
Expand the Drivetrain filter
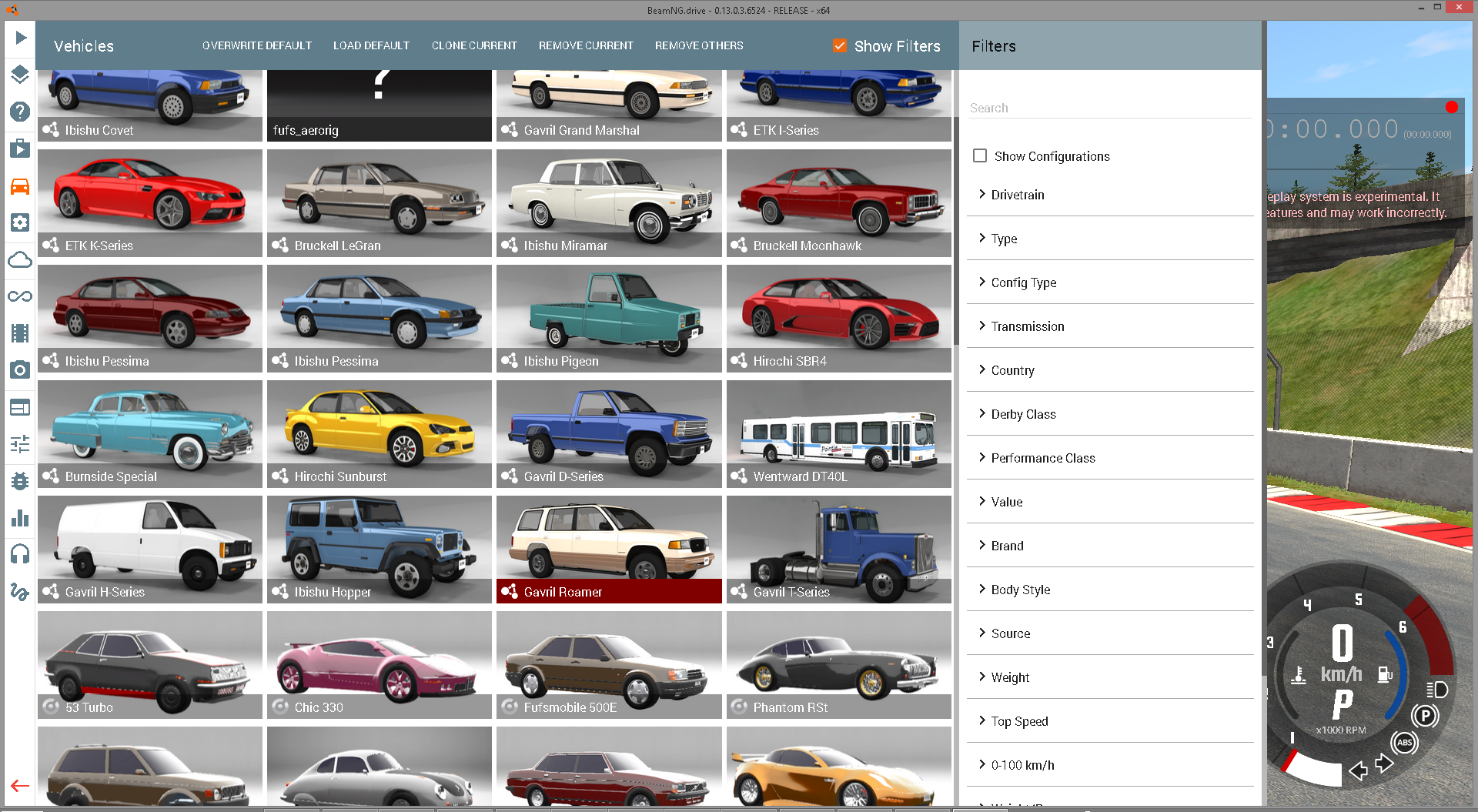click(x=1110, y=195)
